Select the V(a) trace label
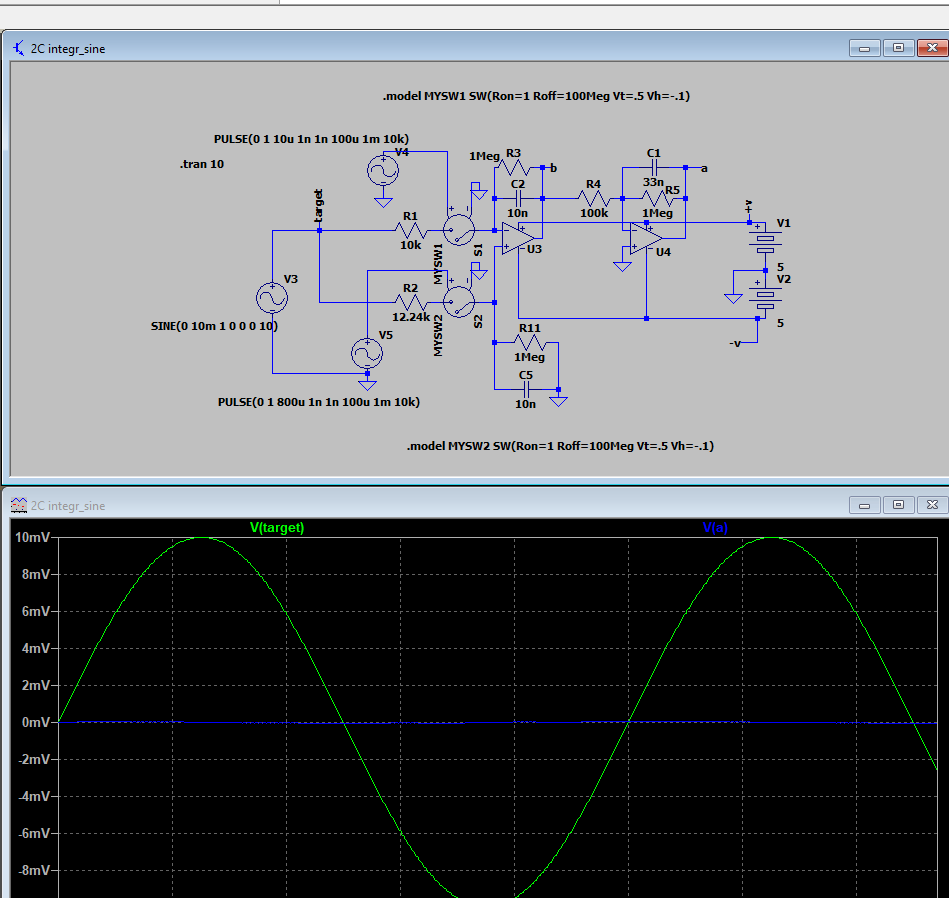 [715, 527]
